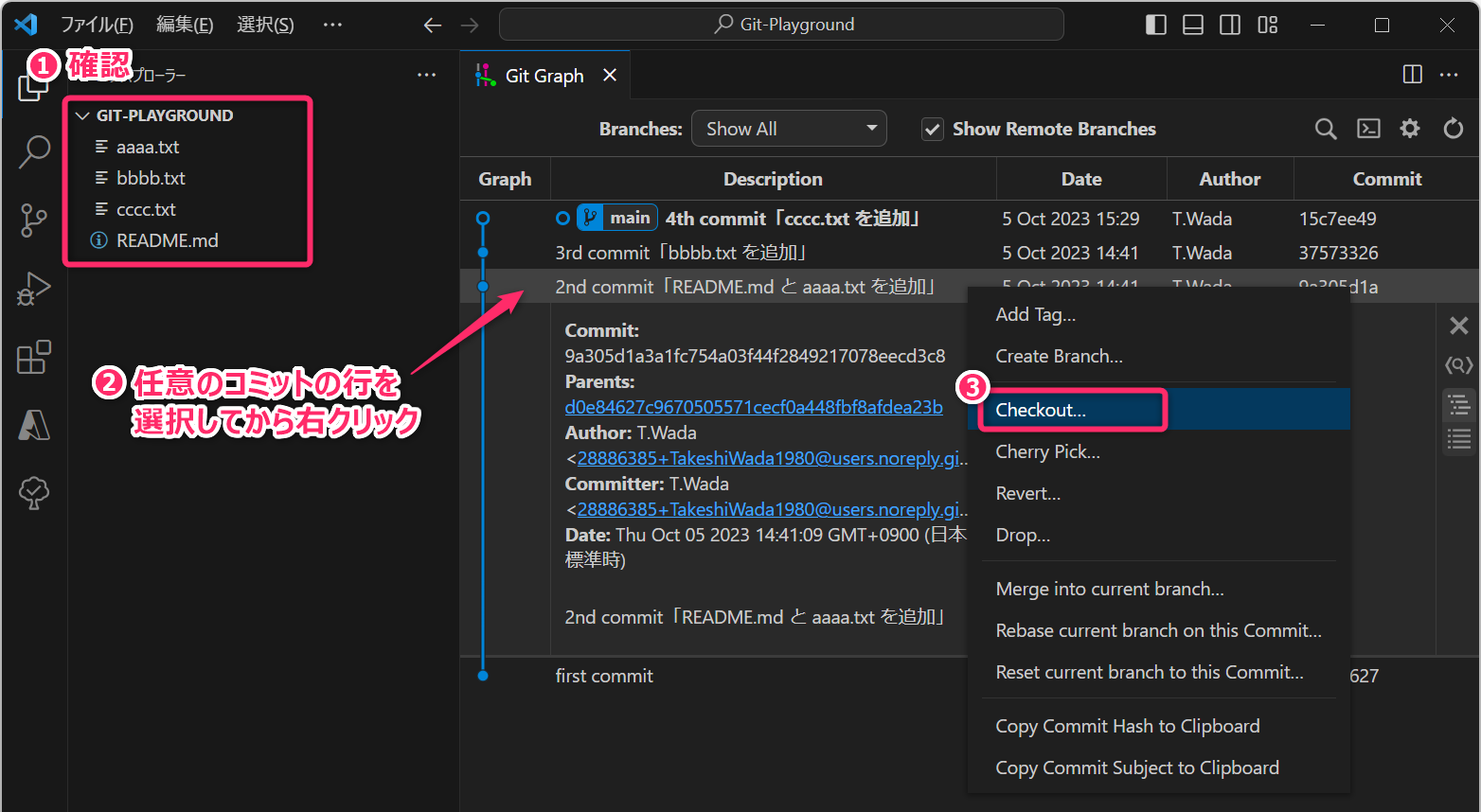
Task: Open README.md in the explorer
Action: click(167, 240)
